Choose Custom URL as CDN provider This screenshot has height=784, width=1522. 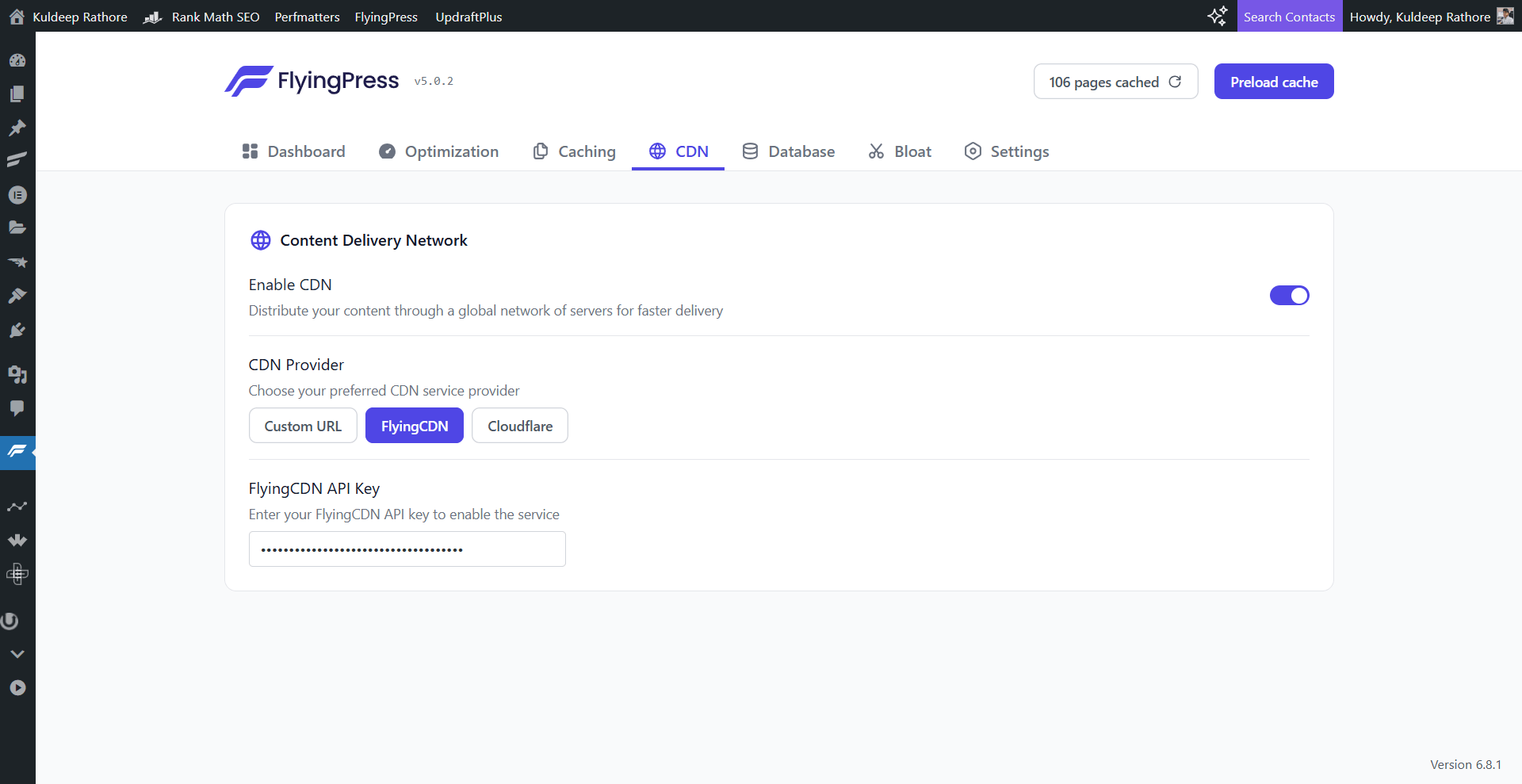(x=303, y=426)
